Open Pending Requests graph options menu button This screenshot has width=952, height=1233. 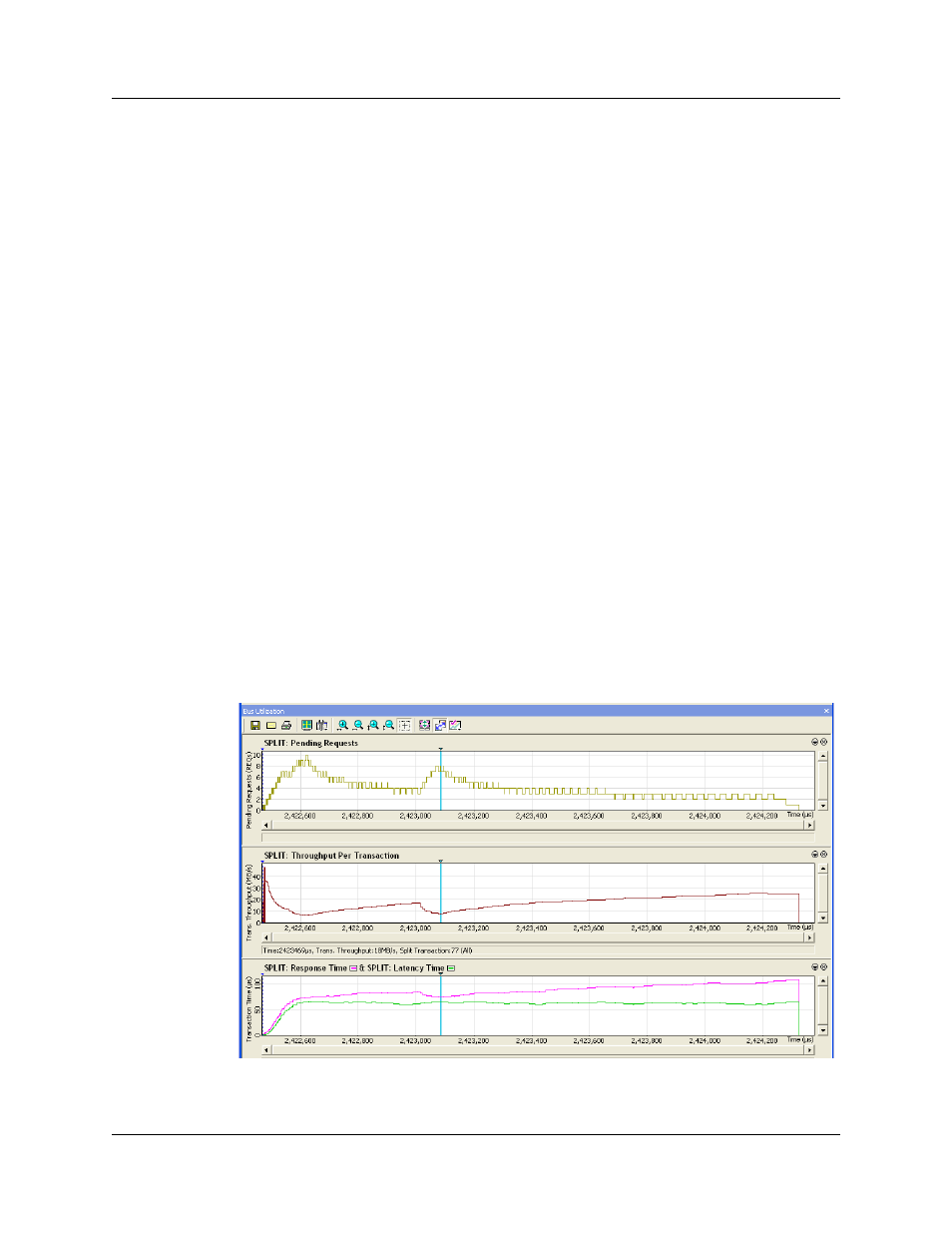814,742
